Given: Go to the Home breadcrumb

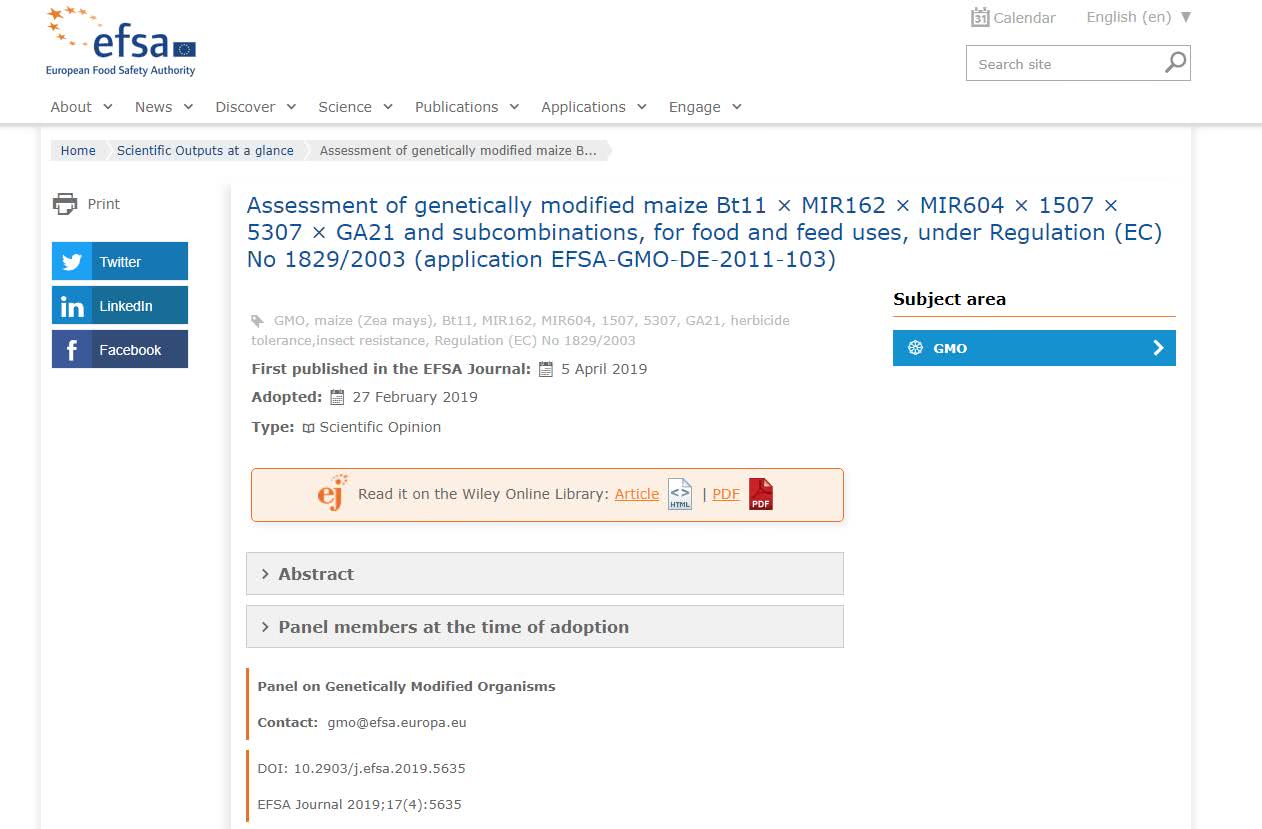Looking at the screenshot, I should (x=78, y=151).
